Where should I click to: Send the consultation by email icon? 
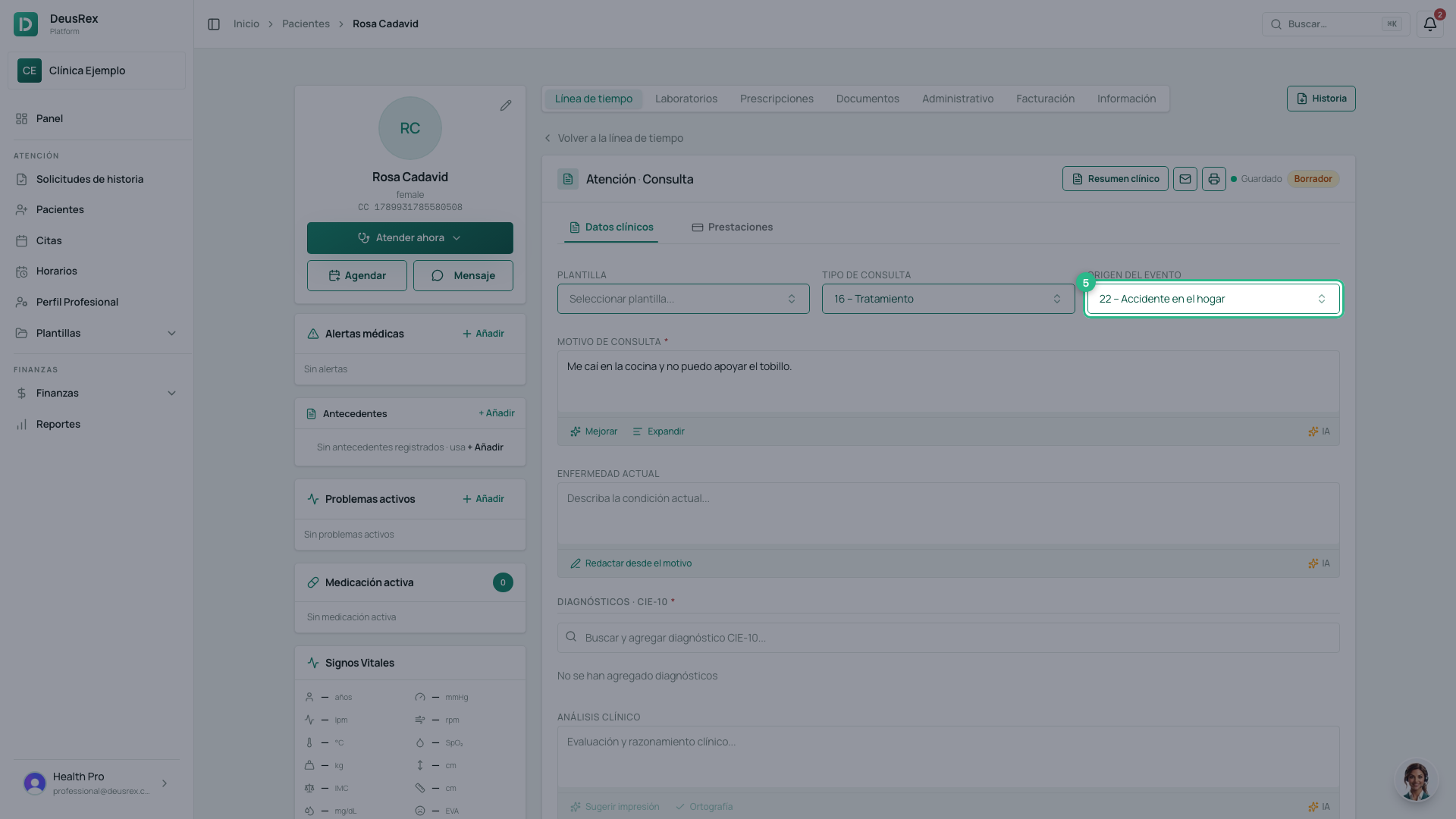1185,179
